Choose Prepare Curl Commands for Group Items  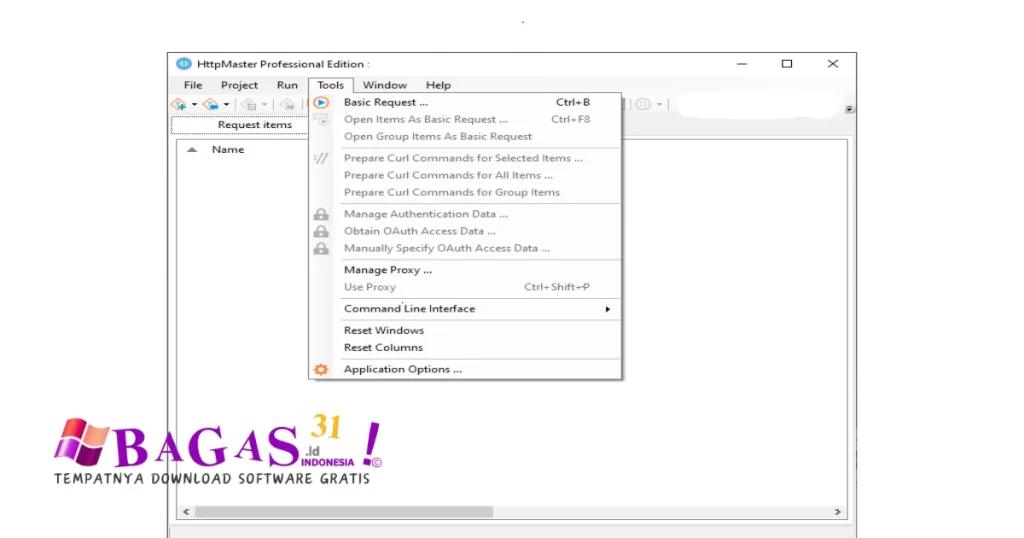point(466,192)
